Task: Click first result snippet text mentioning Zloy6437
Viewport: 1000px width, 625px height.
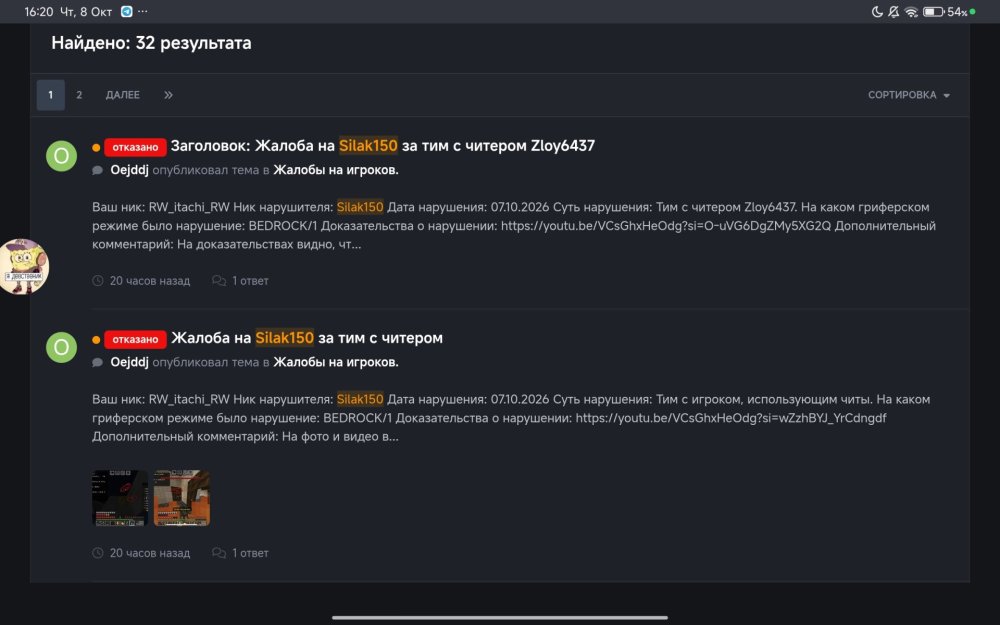Action: pos(514,226)
